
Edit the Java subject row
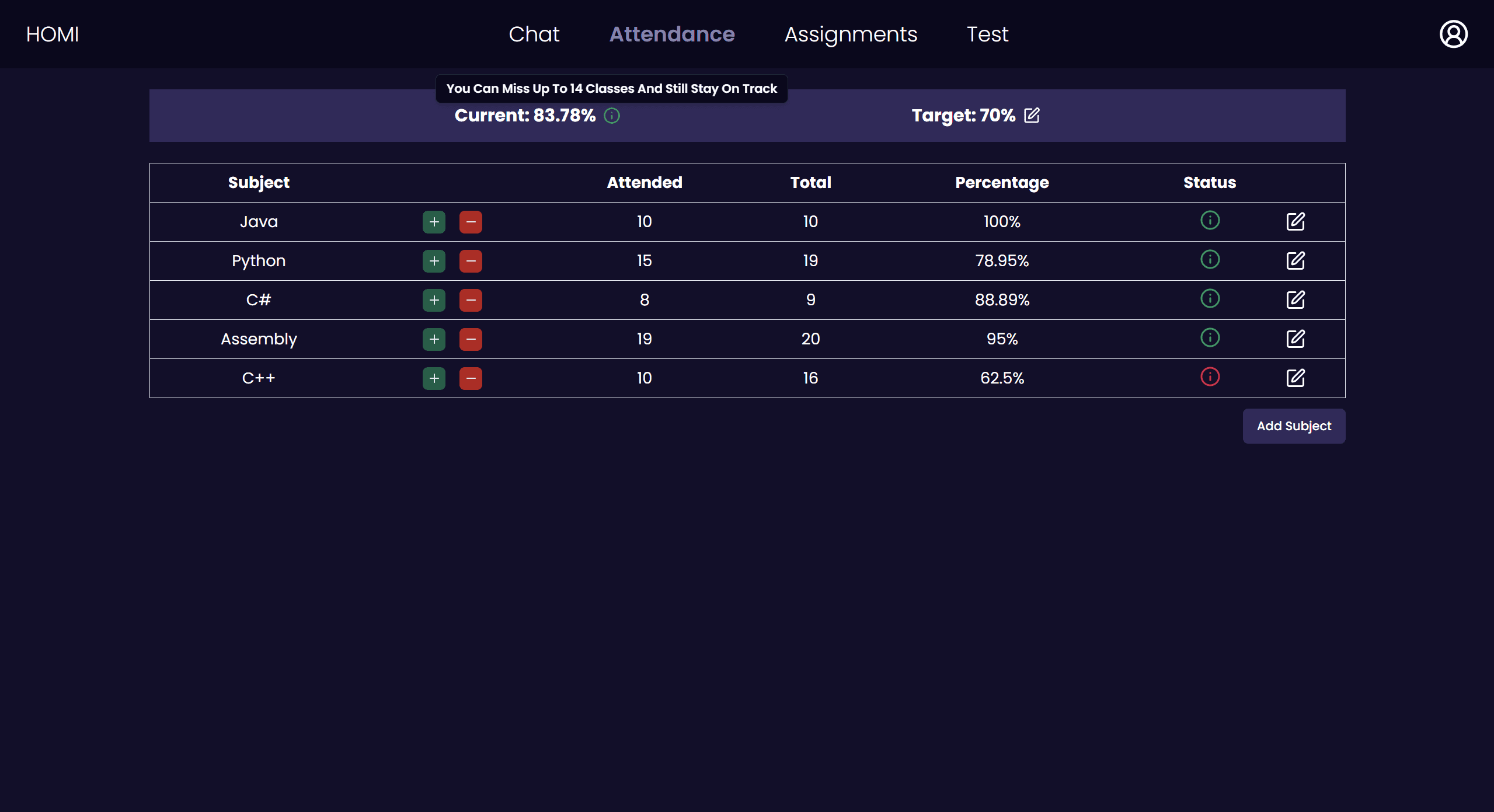click(x=1296, y=221)
